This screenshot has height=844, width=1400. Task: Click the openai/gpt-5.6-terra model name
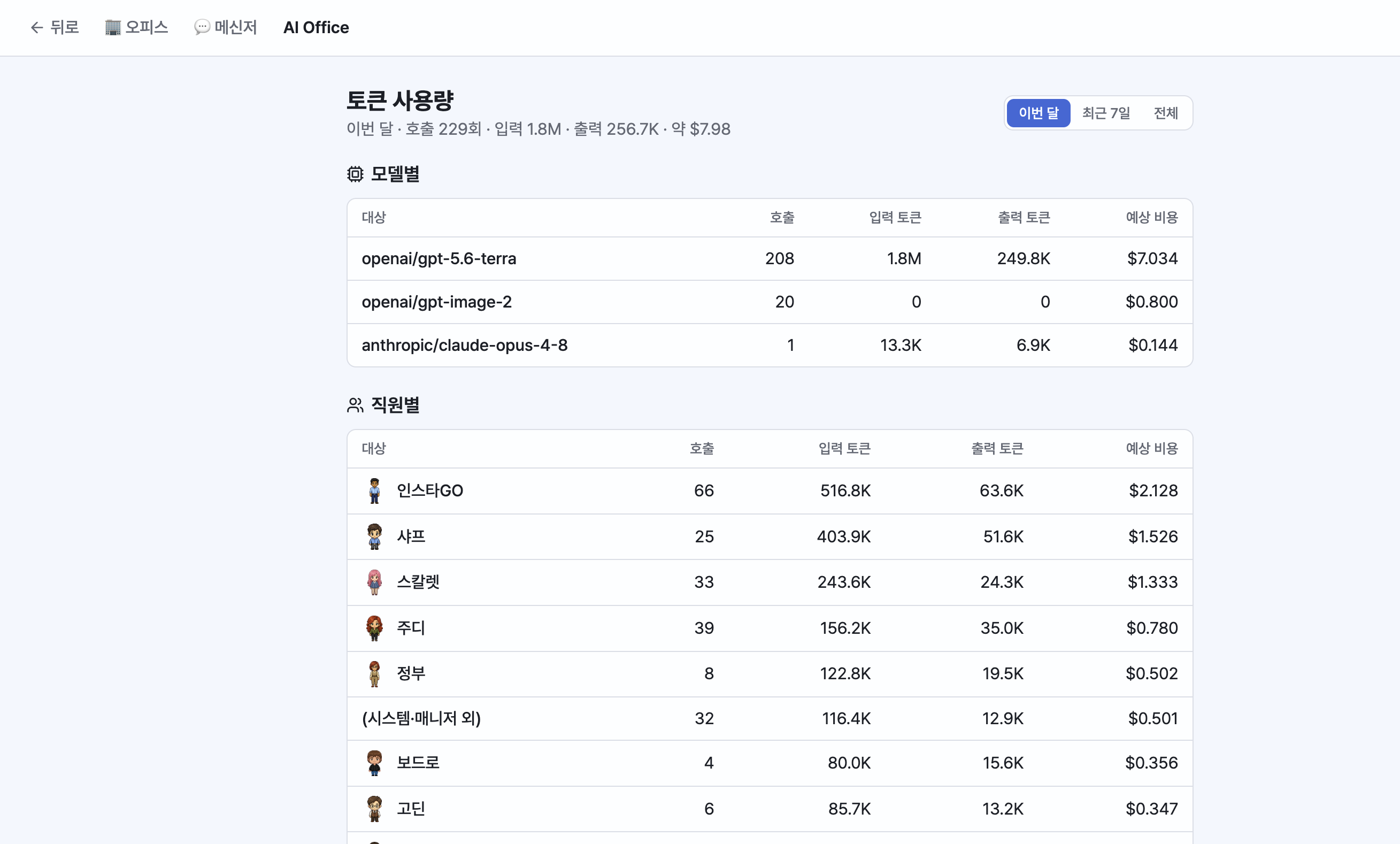click(x=439, y=258)
